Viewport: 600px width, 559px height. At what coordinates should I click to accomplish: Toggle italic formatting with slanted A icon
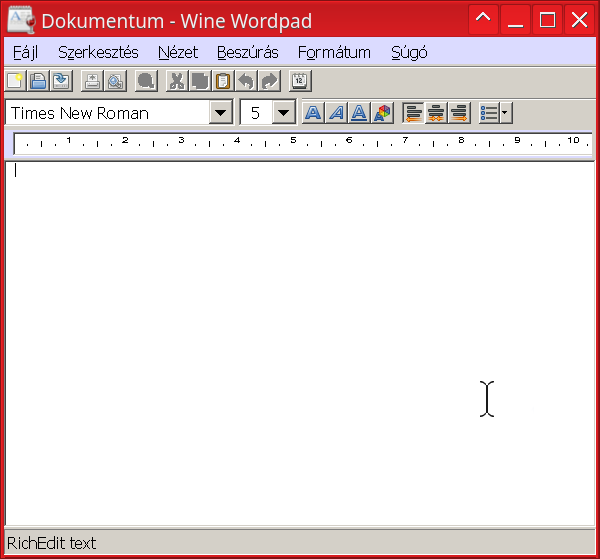point(336,113)
